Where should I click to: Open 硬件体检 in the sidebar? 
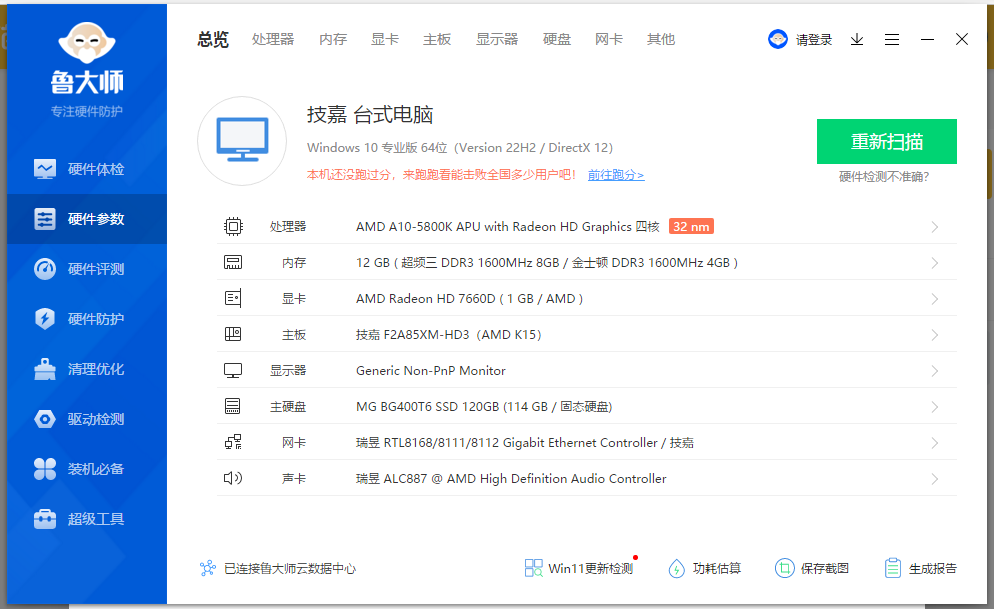click(87, 169)
